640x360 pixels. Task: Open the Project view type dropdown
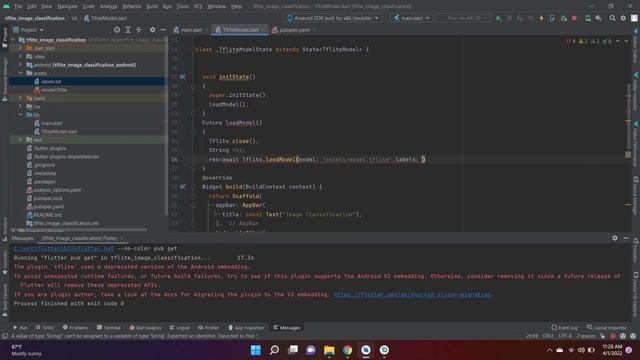pyautogui.click(x=28, y=30)
